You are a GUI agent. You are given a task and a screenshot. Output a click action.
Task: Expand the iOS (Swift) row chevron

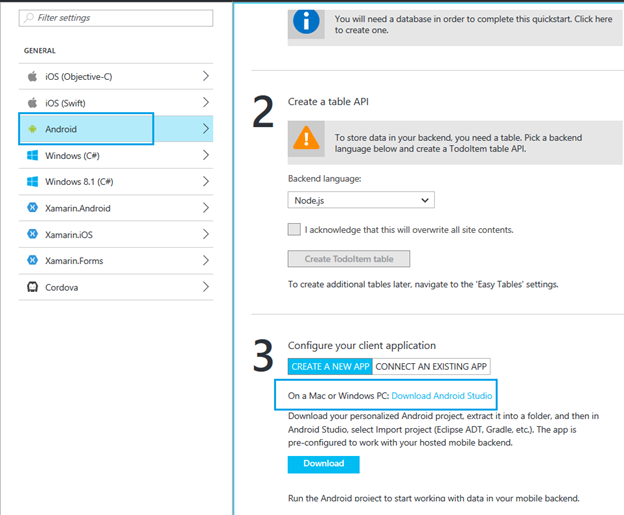tap(206, 102)
